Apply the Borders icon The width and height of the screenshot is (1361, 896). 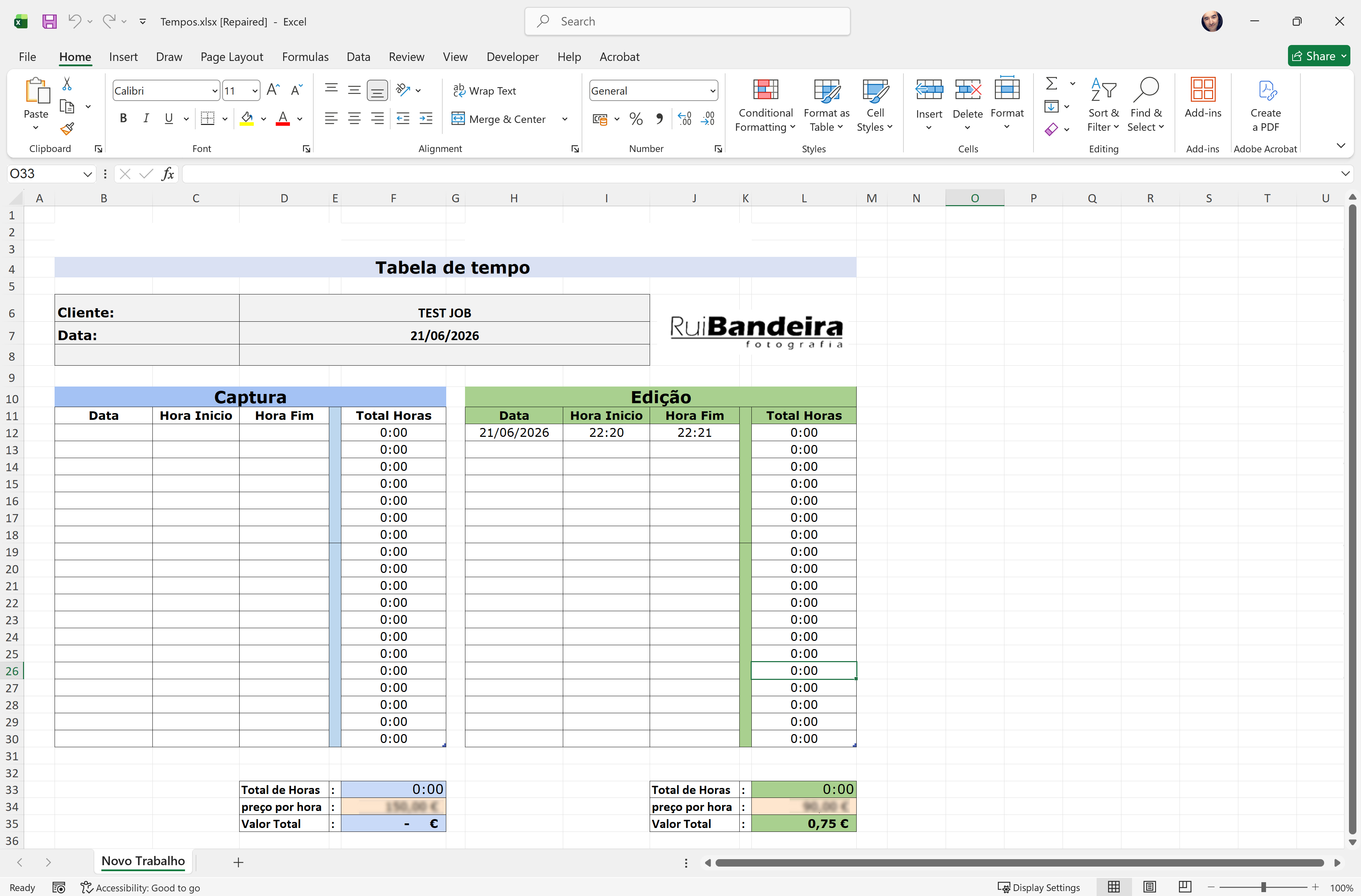pos(208,118)
